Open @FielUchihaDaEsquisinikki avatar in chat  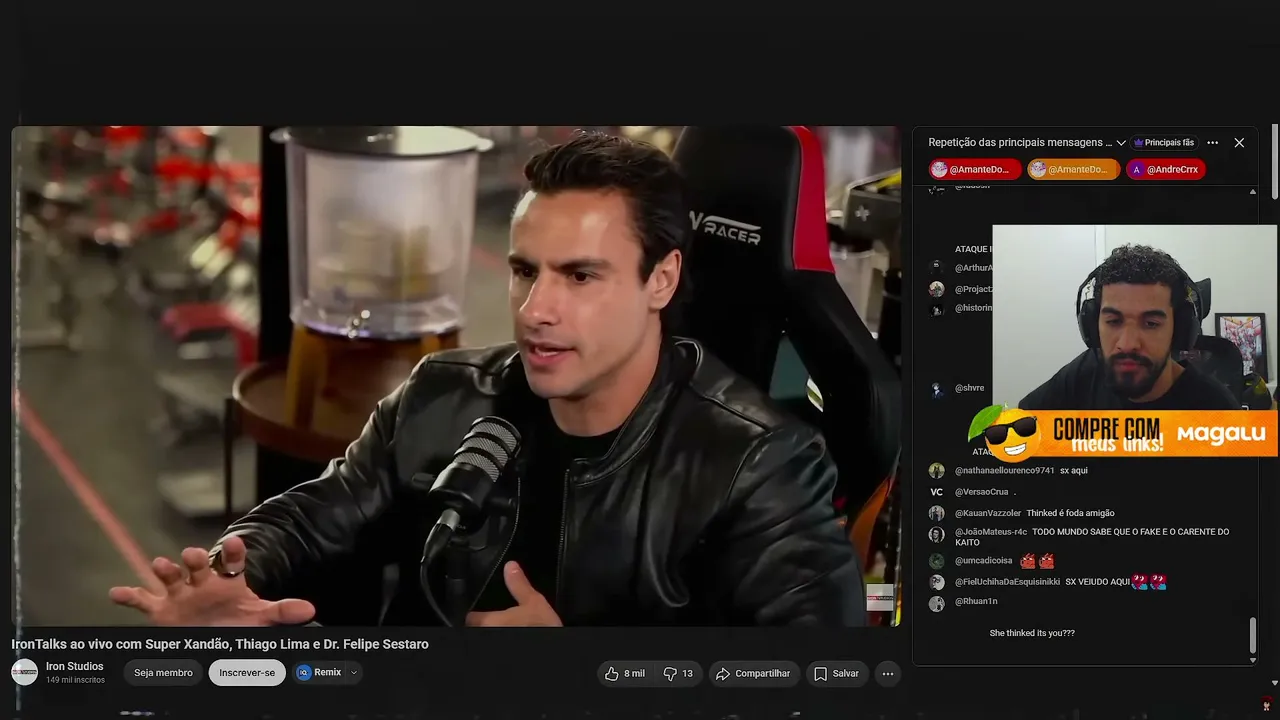tap(937, 582)
